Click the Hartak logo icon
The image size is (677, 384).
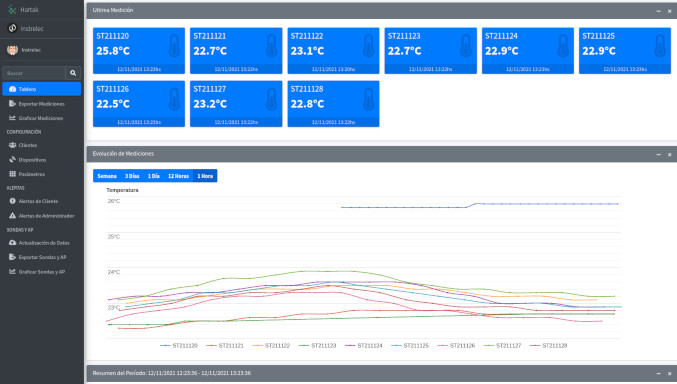12,9
